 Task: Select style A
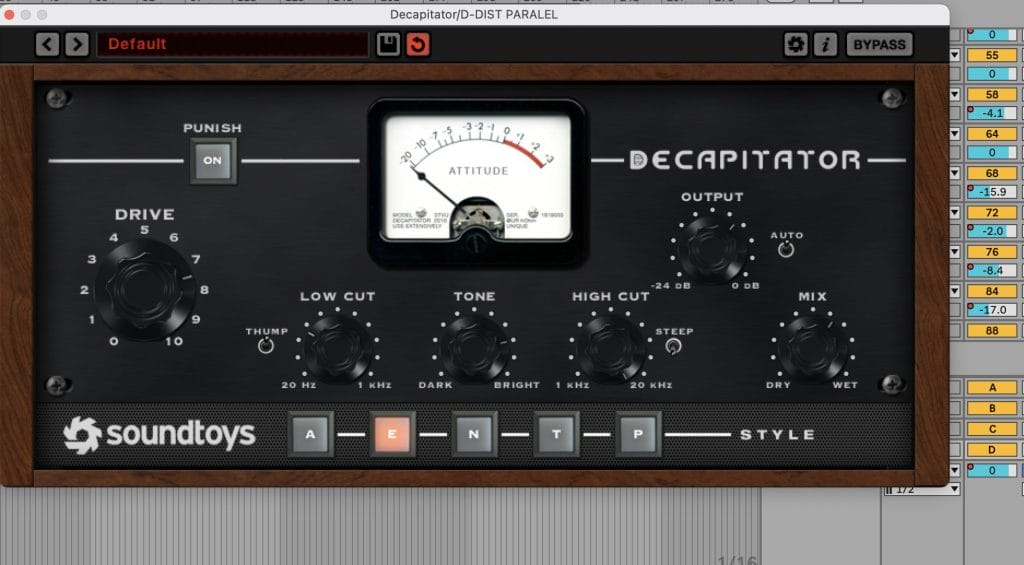310,434
